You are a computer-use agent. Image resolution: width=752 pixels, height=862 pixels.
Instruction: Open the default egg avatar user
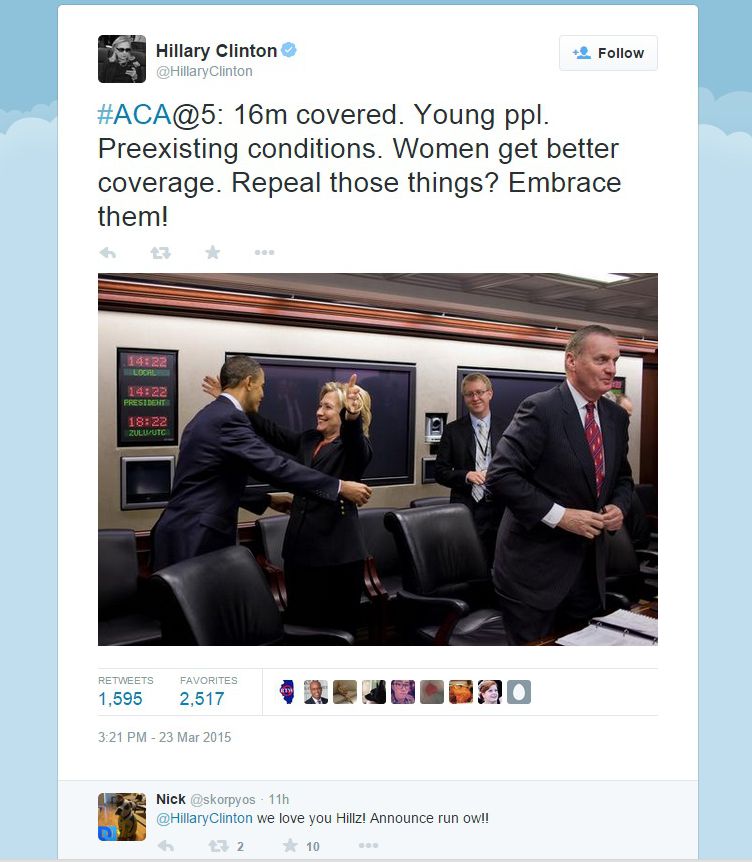tap(519, 692)
